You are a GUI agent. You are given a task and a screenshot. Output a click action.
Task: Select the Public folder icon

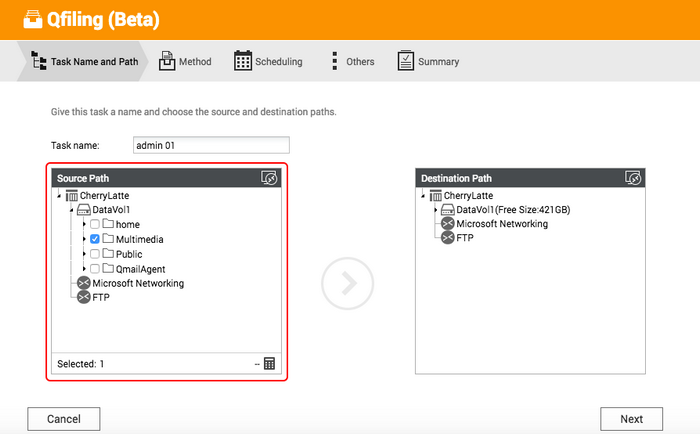108,253
